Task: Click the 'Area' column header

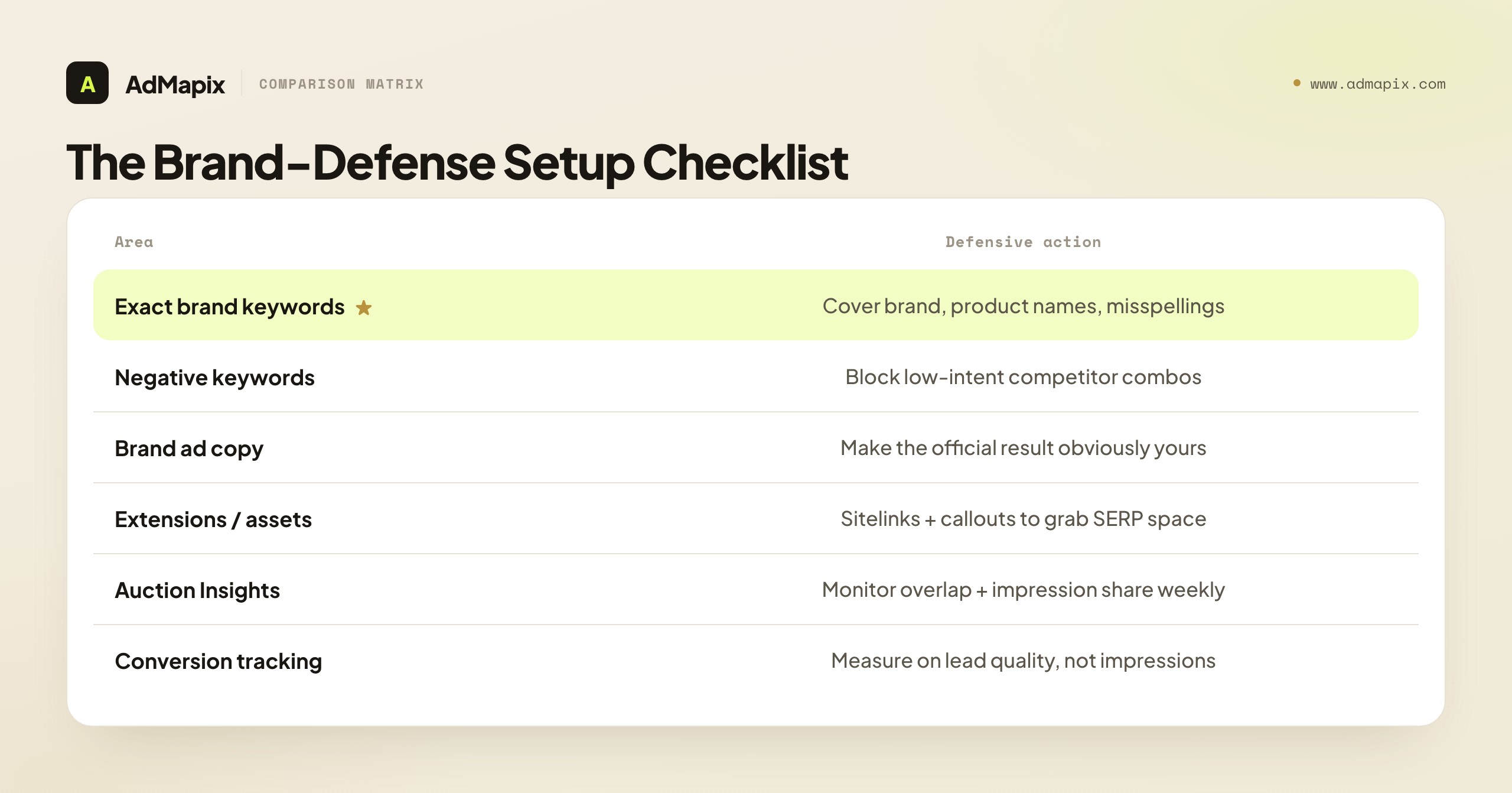Action: coord(134,242)
